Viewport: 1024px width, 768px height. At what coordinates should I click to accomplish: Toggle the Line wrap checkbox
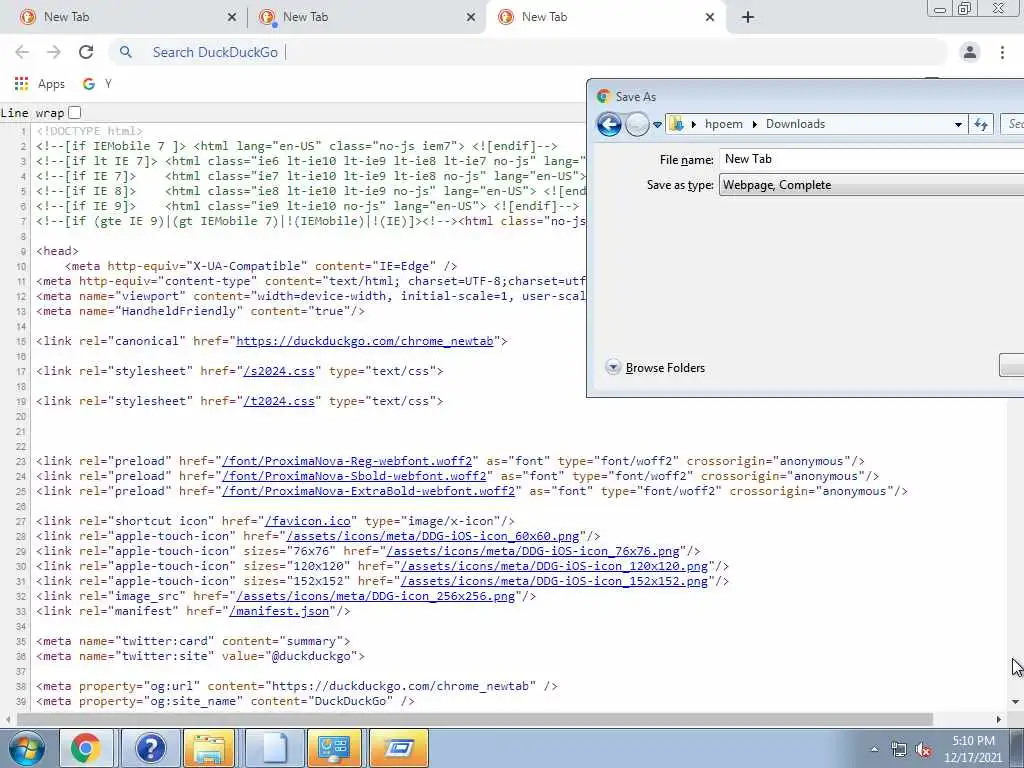click(x=75, y=112)
